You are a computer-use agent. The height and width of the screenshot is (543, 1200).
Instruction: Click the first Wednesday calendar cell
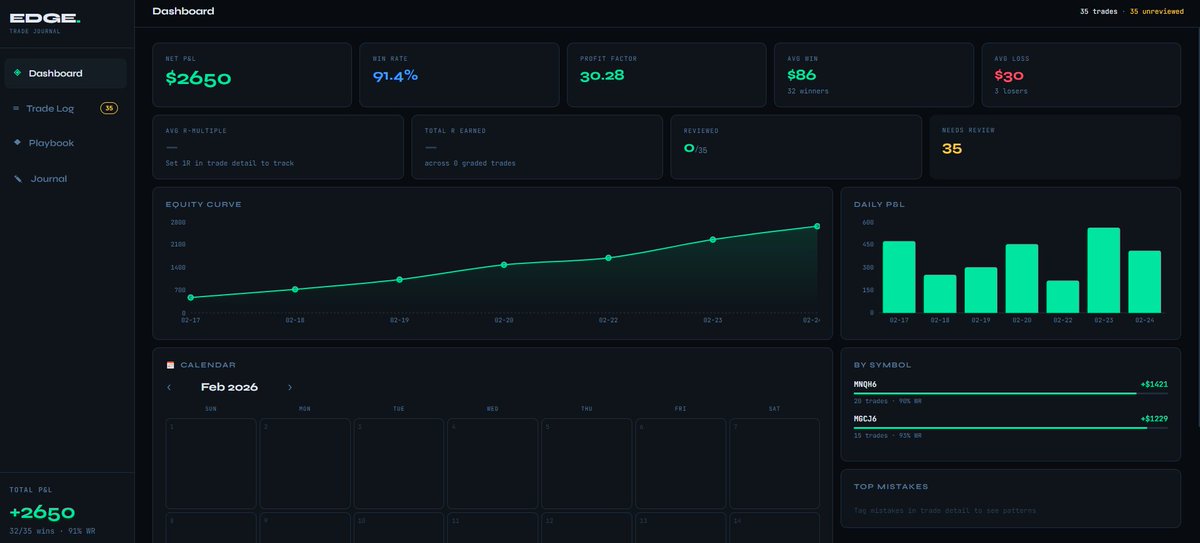(493, 463)
